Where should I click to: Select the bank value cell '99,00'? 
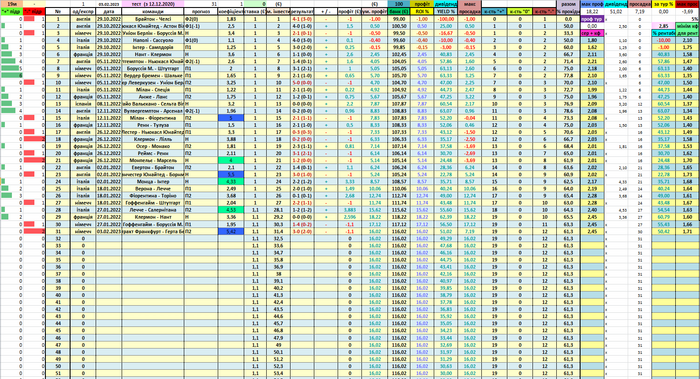[399, 19]
